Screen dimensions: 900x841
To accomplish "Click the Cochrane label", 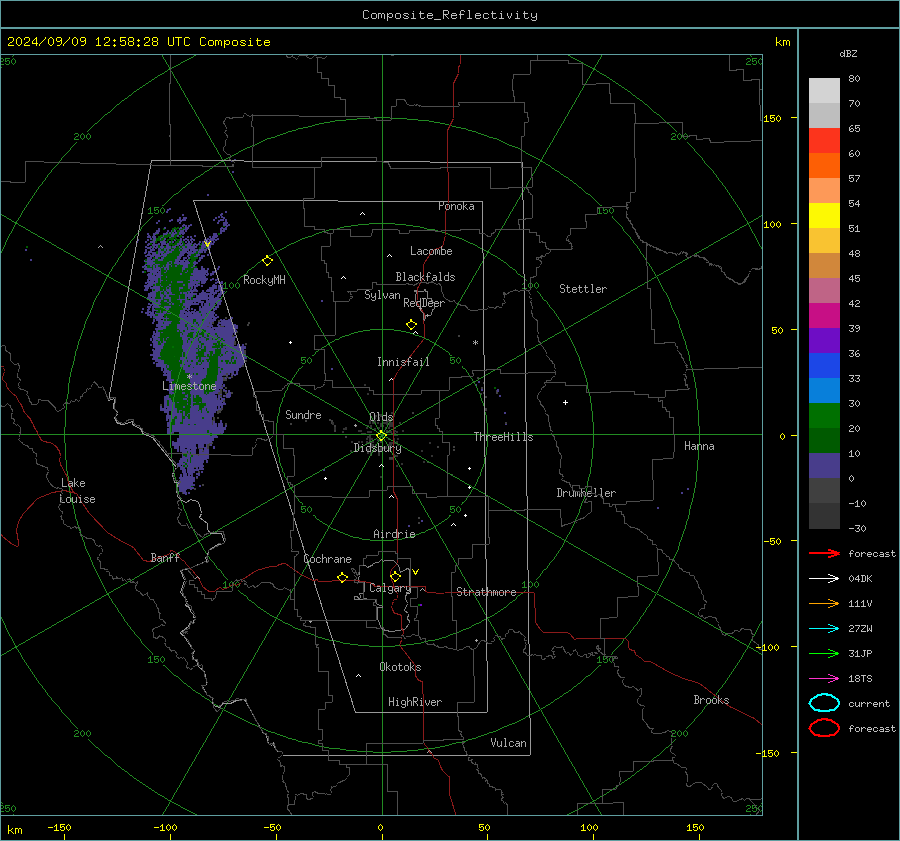I will click(x=327, y=559).
